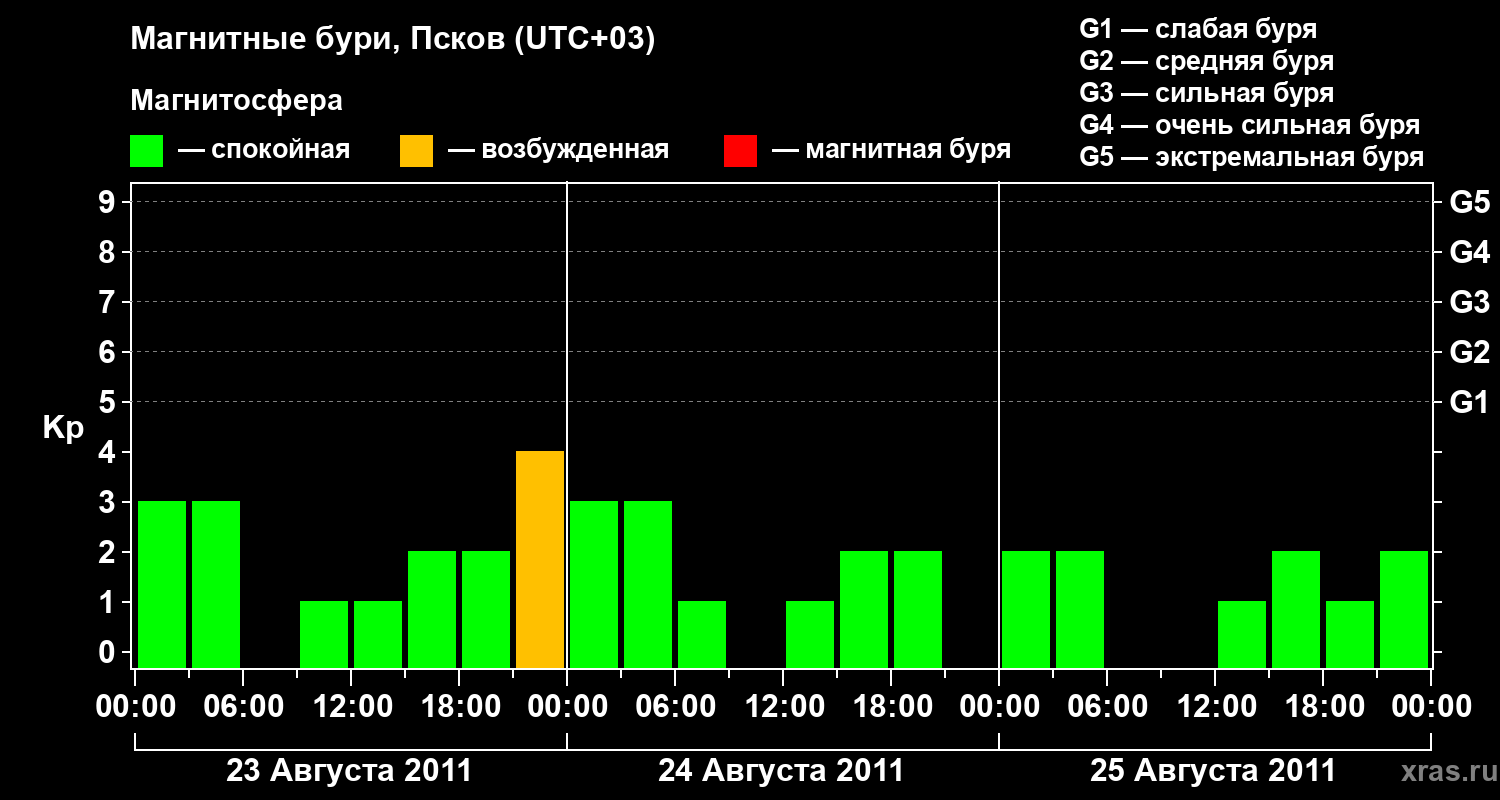Click legend label '— возбужденная'
Viewport: 1500px width, 800px height.
click(x=558, y=150)
